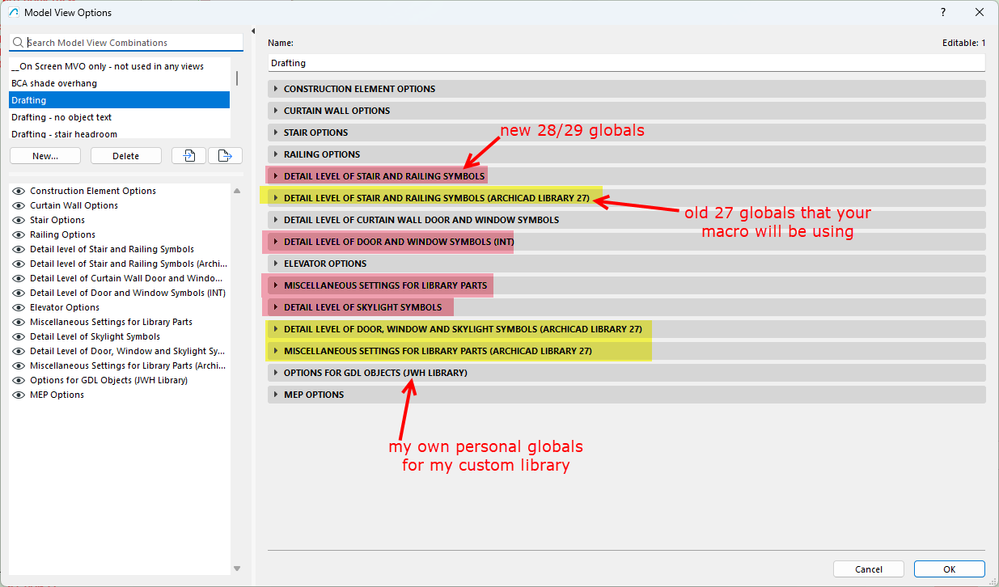Click the Name field containing Drafting
The image size is (999, 587).
click(626, 62)
